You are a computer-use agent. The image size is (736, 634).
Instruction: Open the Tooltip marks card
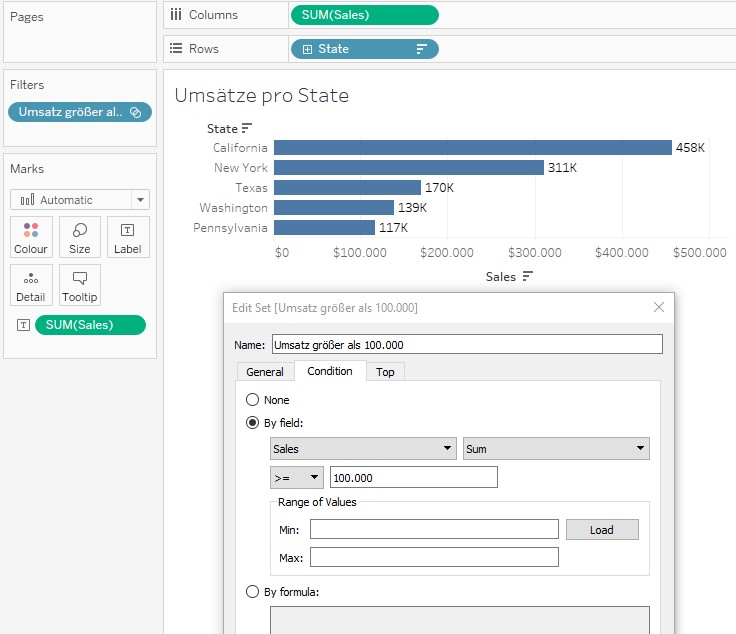[x=80, y=285]
